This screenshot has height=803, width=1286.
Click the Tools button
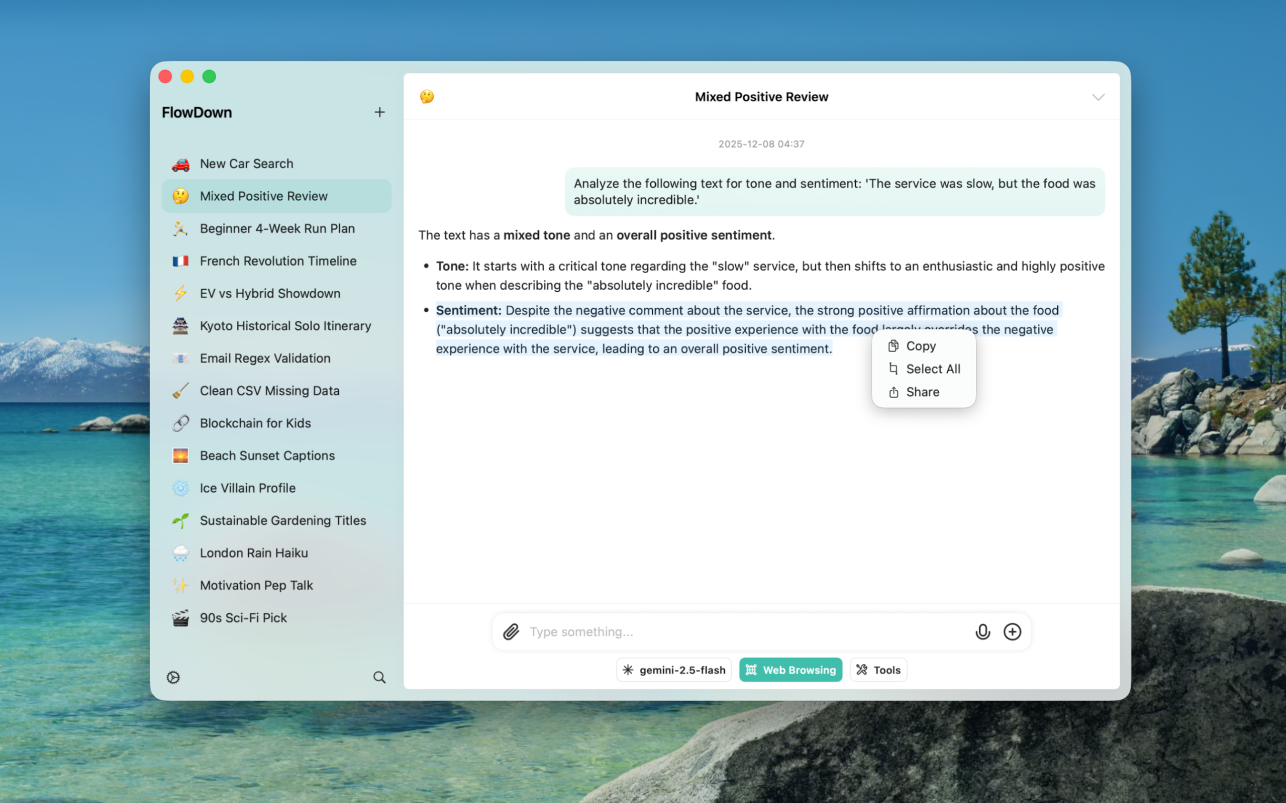pos(878,669)
